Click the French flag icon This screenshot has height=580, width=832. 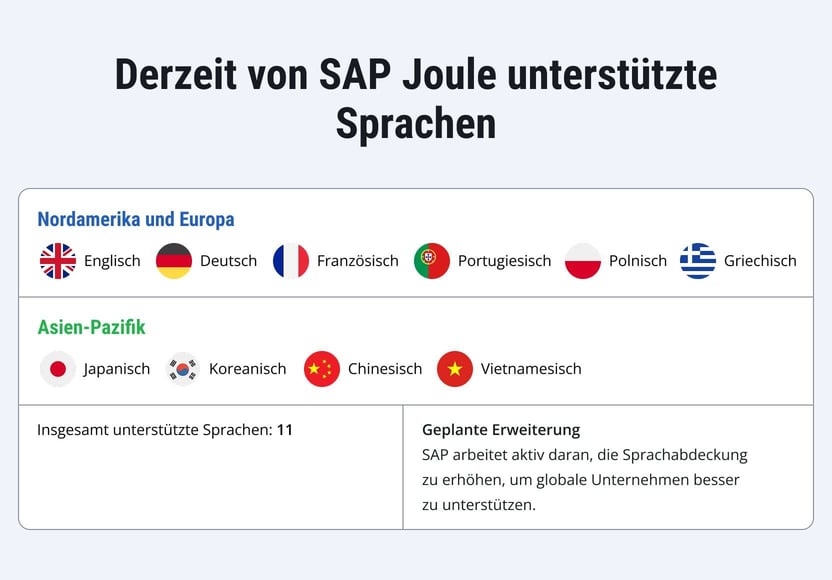point(291,261)
